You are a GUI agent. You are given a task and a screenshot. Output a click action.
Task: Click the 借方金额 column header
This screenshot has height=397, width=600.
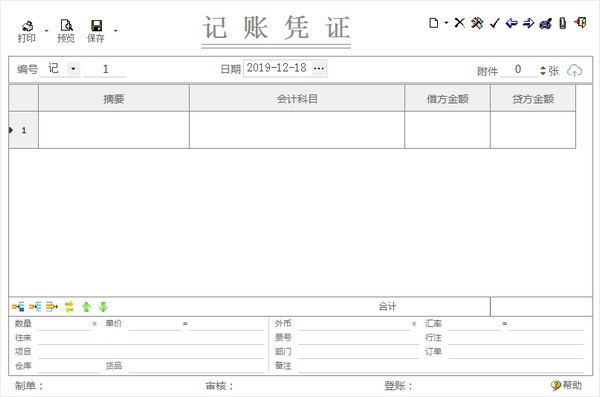447,99
